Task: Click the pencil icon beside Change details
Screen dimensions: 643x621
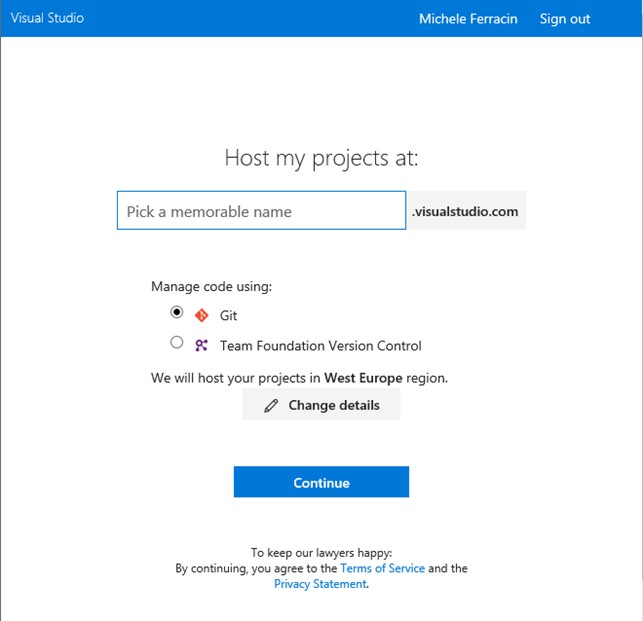Action: (270, 406)
